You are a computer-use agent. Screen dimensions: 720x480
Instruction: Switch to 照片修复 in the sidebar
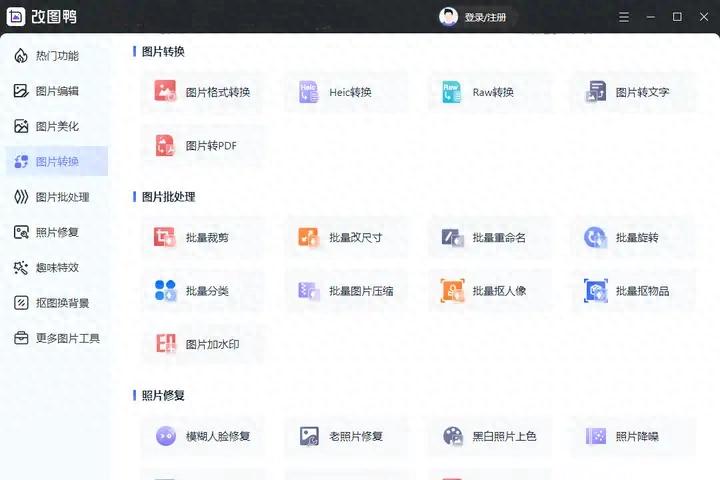click(56, 232)
